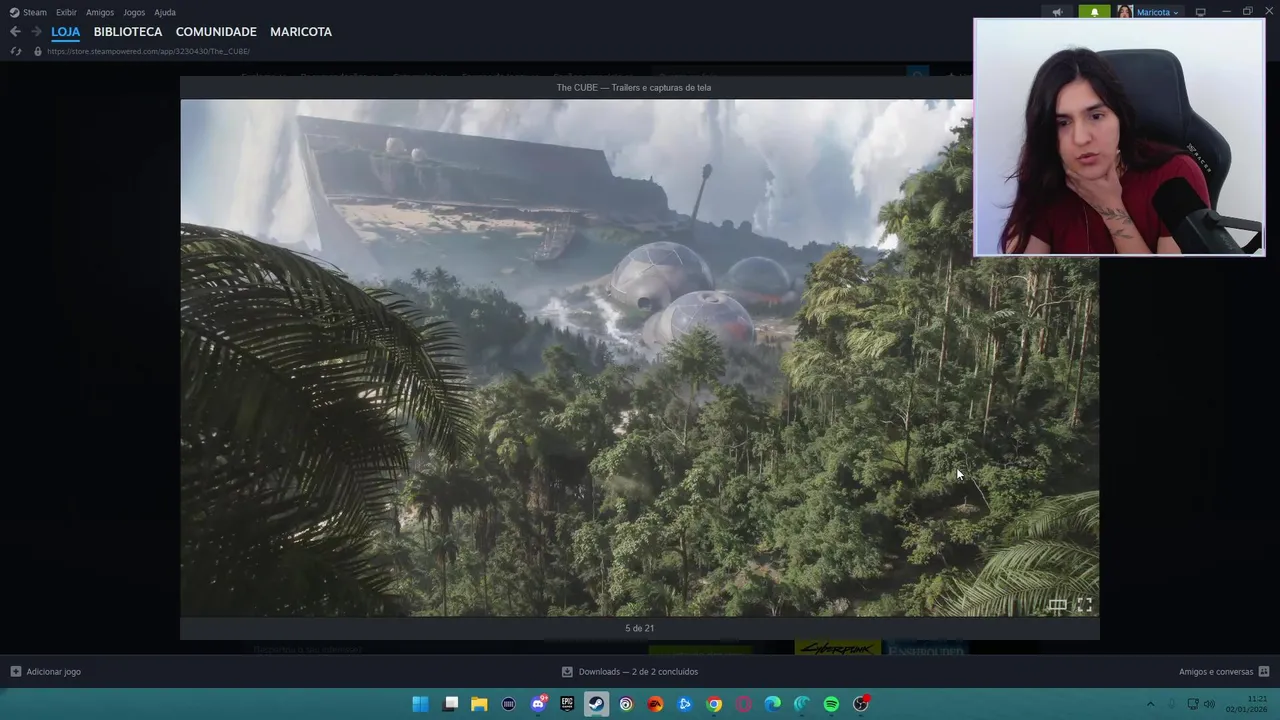Switch to the COMUNIDADE tab
1280x720 pixels.
tap(216, 32)
